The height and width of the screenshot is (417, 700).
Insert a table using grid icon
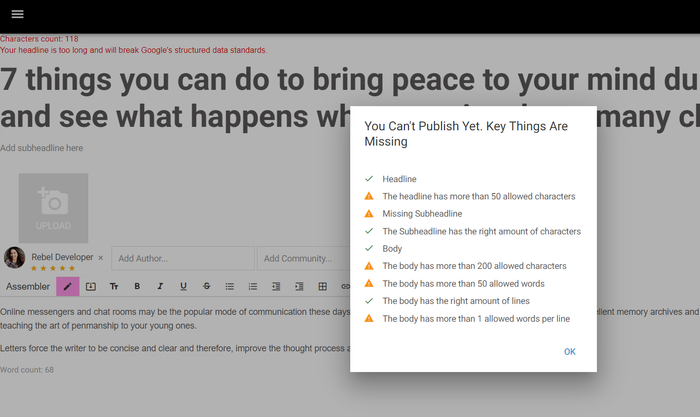322,287
